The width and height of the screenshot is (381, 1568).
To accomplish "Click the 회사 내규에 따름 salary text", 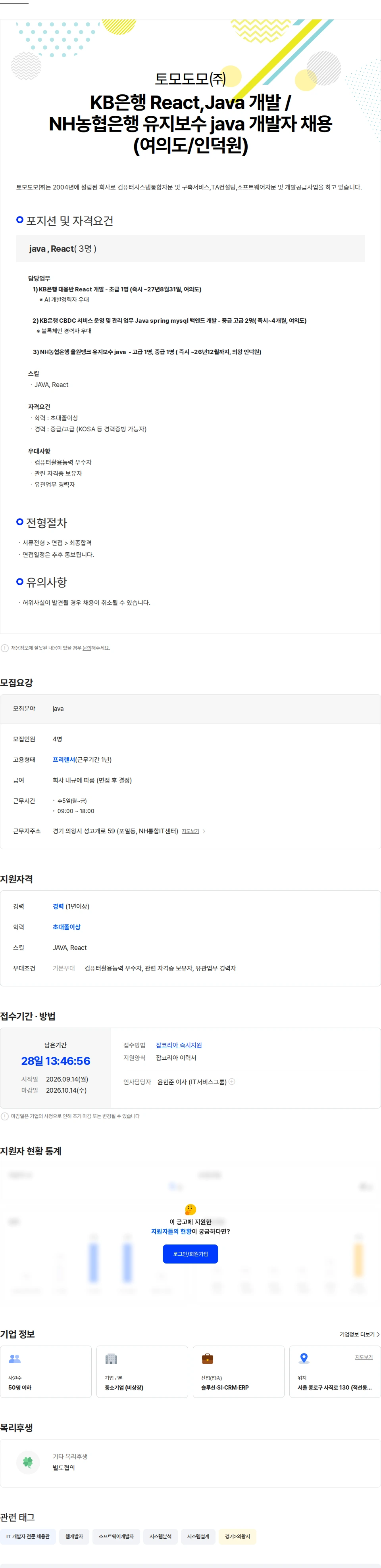I will pyautogui.click(x=92, y=780).
